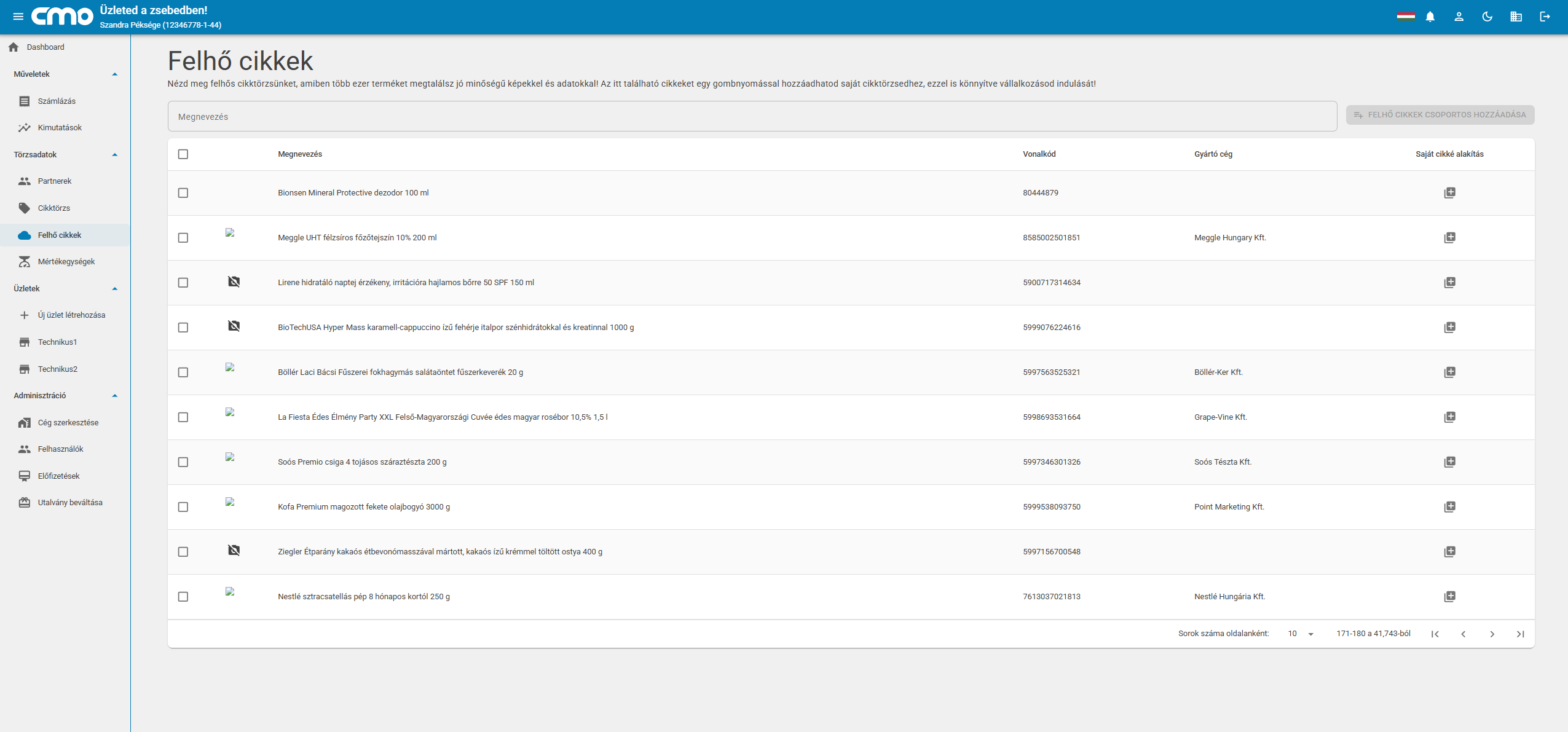
Task: Tick the Nestlé sztracsatellás pép checkbox
Action: (x=183, y=597)
